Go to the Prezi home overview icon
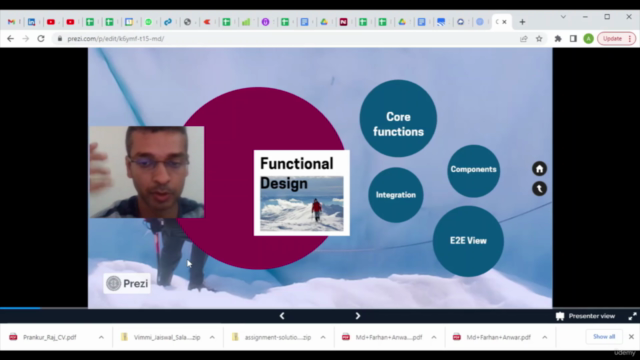Image resolution: width=640 pixels, height=360 pixels. (x=539, y=169)
